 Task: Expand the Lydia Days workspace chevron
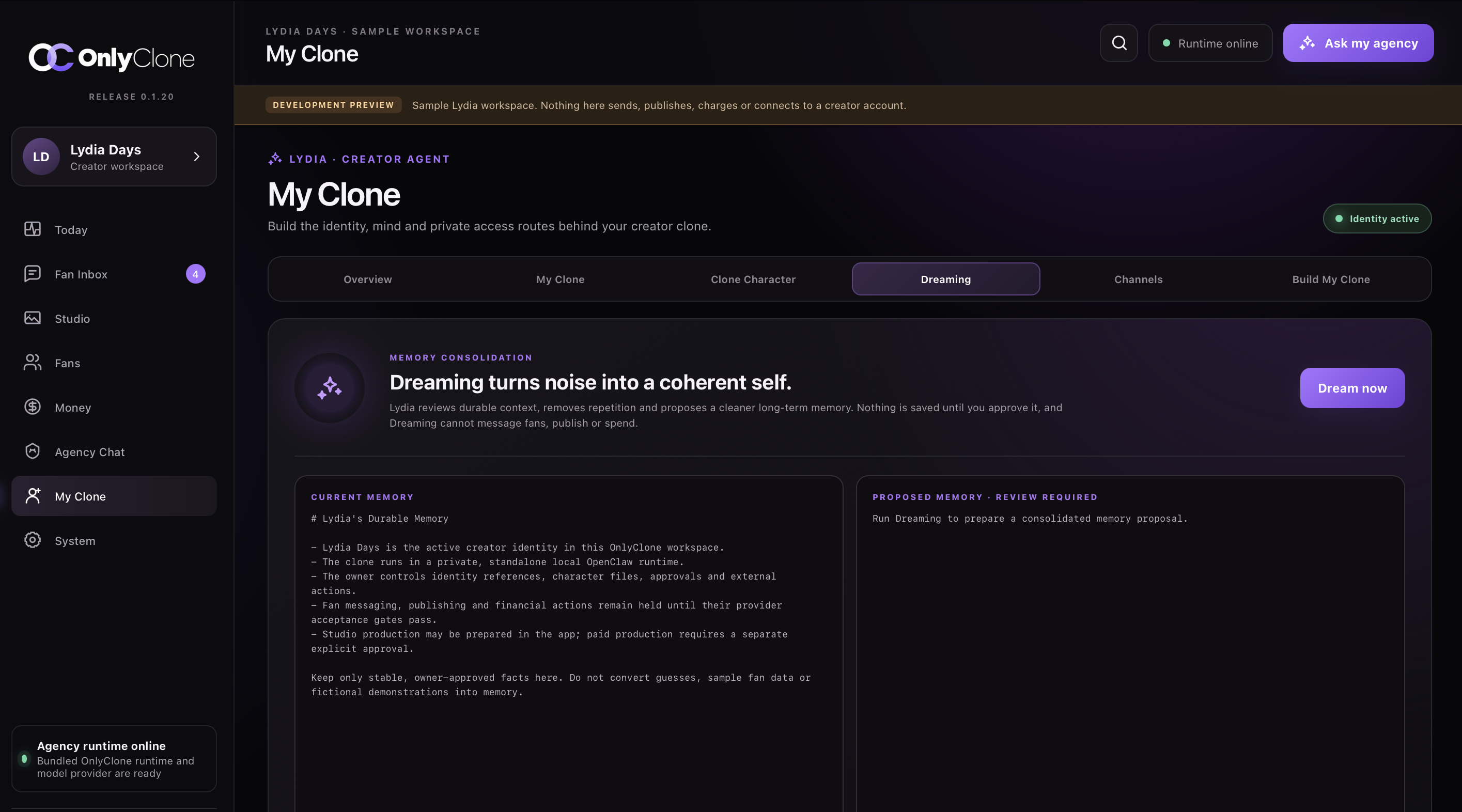point(196,157)
